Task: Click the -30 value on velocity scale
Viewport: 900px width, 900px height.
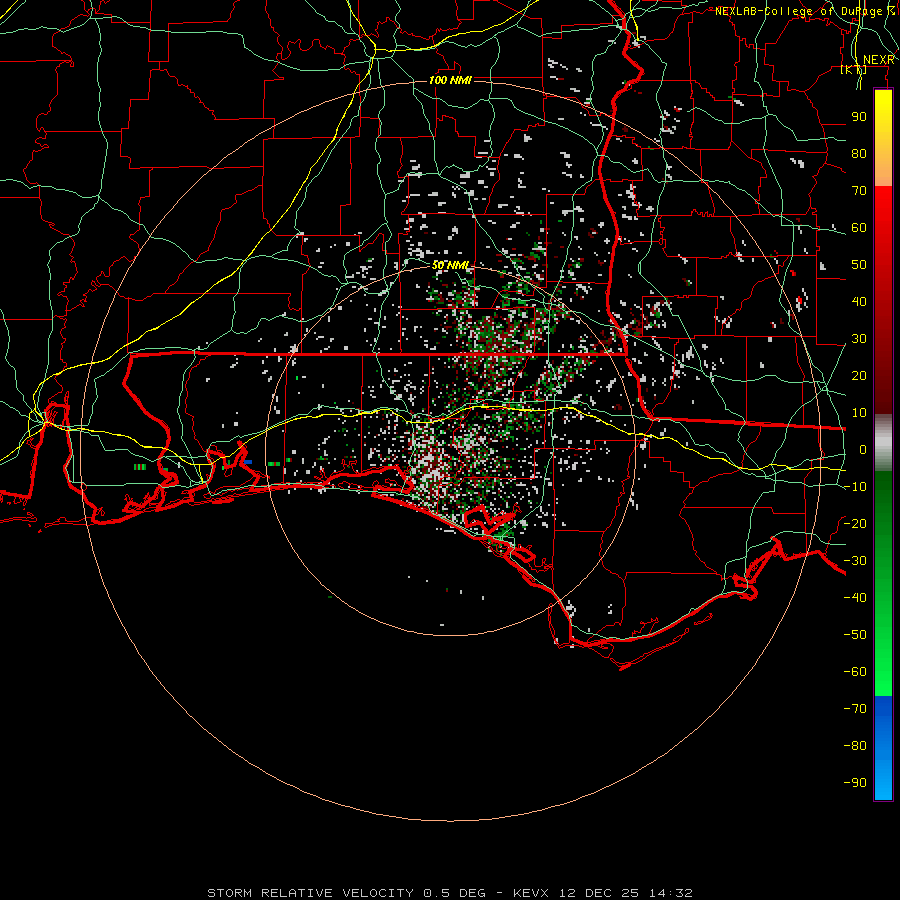Action: tap(855, 561)
